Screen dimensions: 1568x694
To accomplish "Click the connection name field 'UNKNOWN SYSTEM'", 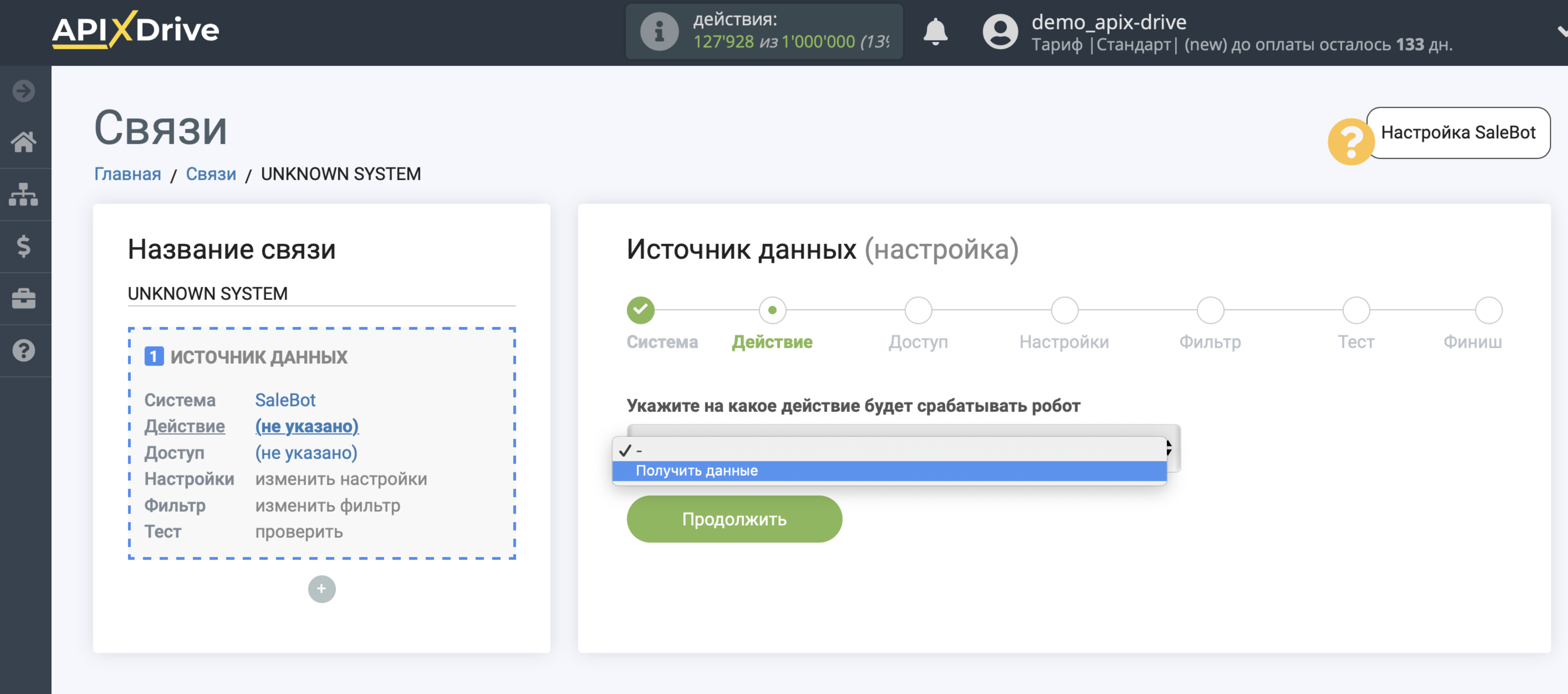I will coord(322,293).
